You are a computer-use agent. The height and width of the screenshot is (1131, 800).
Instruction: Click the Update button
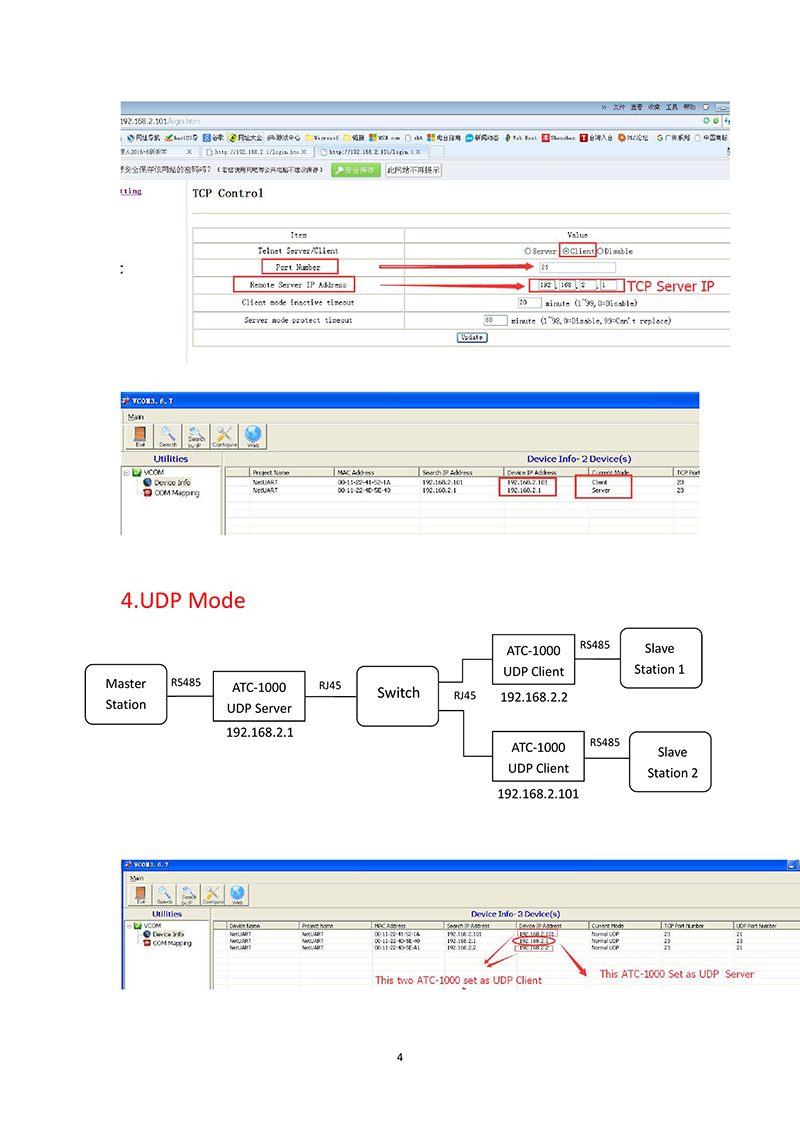[472, 338]
